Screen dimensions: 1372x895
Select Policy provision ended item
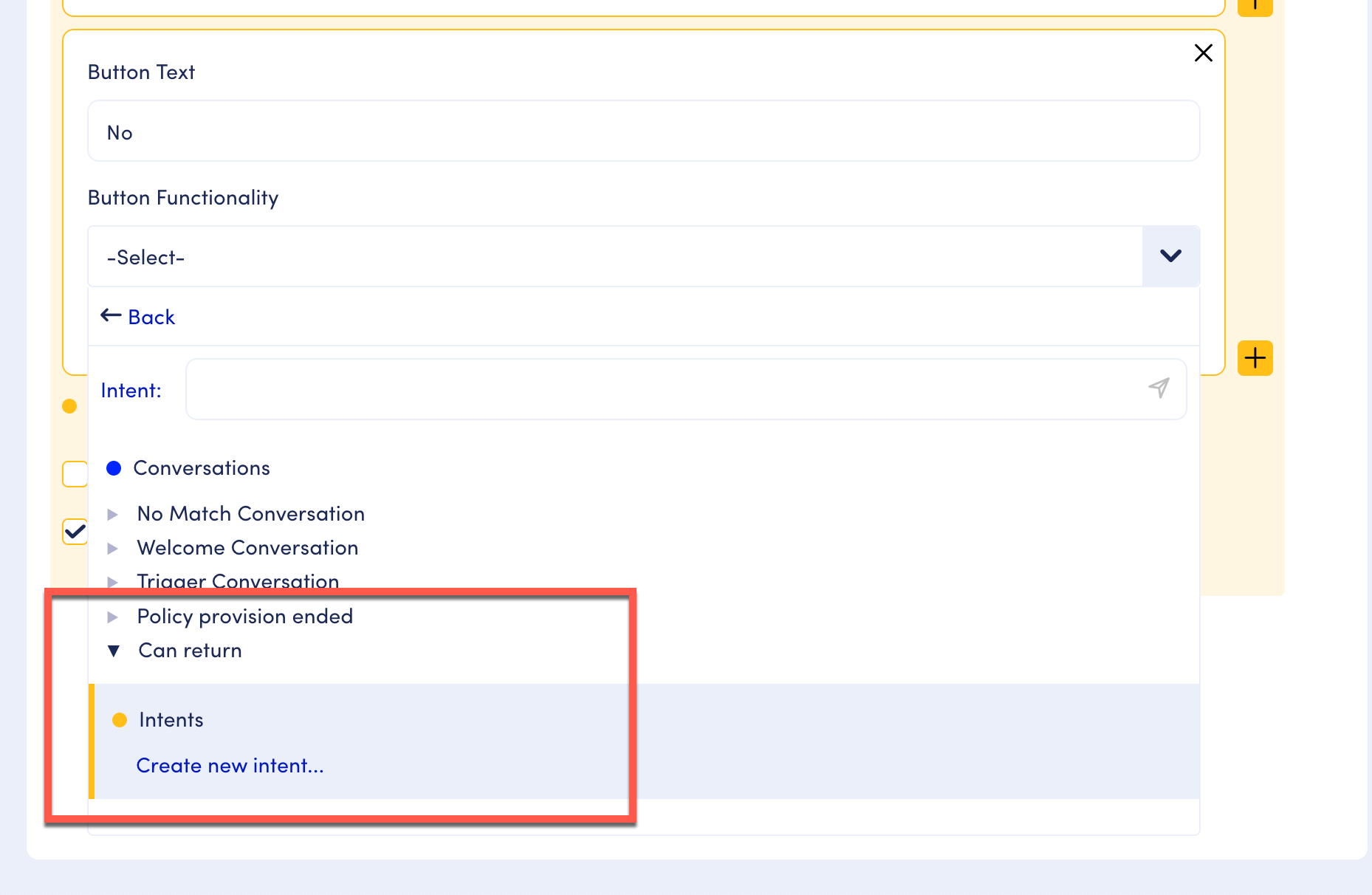[x=244, y=617]
